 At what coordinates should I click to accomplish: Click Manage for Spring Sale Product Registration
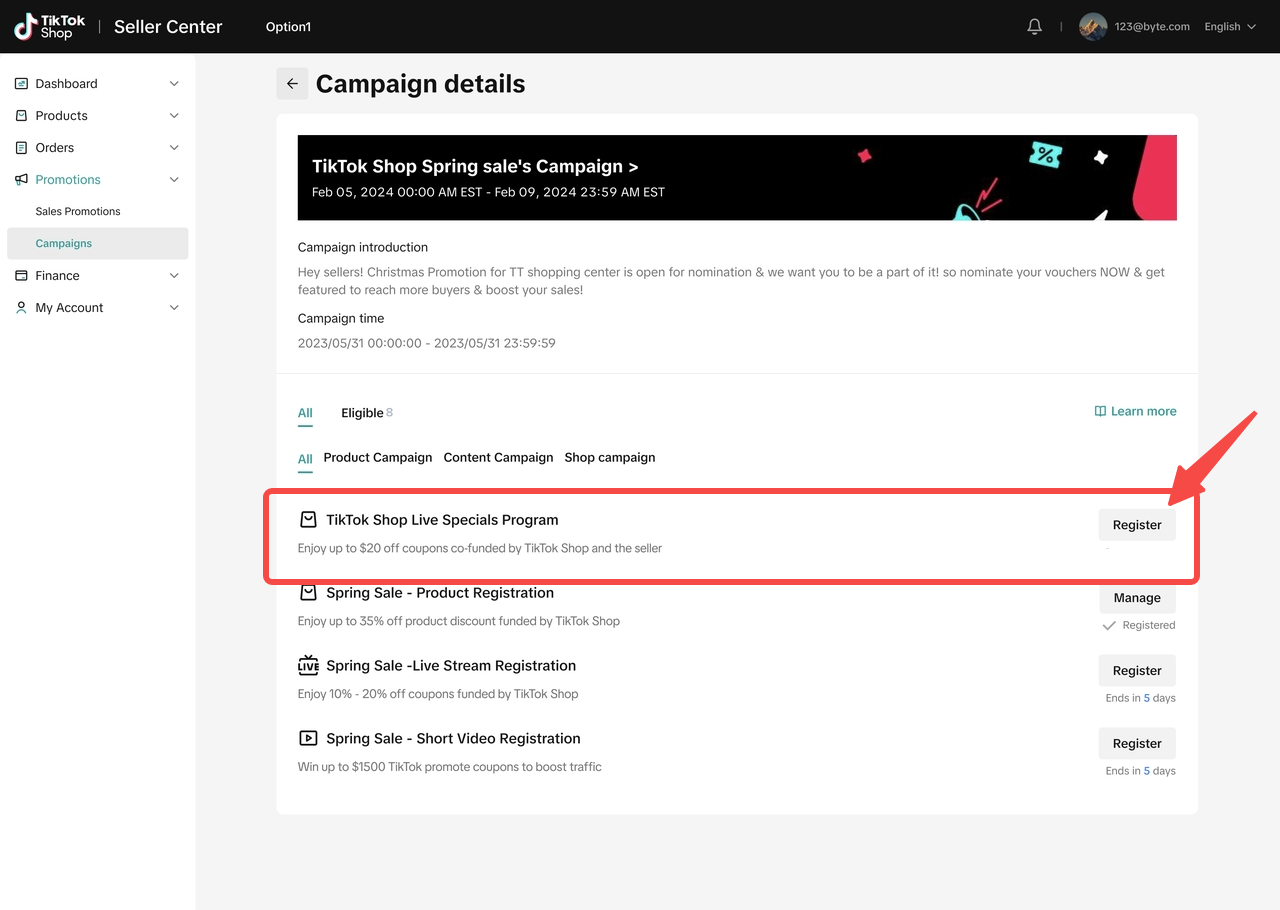[x=1137, y=598]
